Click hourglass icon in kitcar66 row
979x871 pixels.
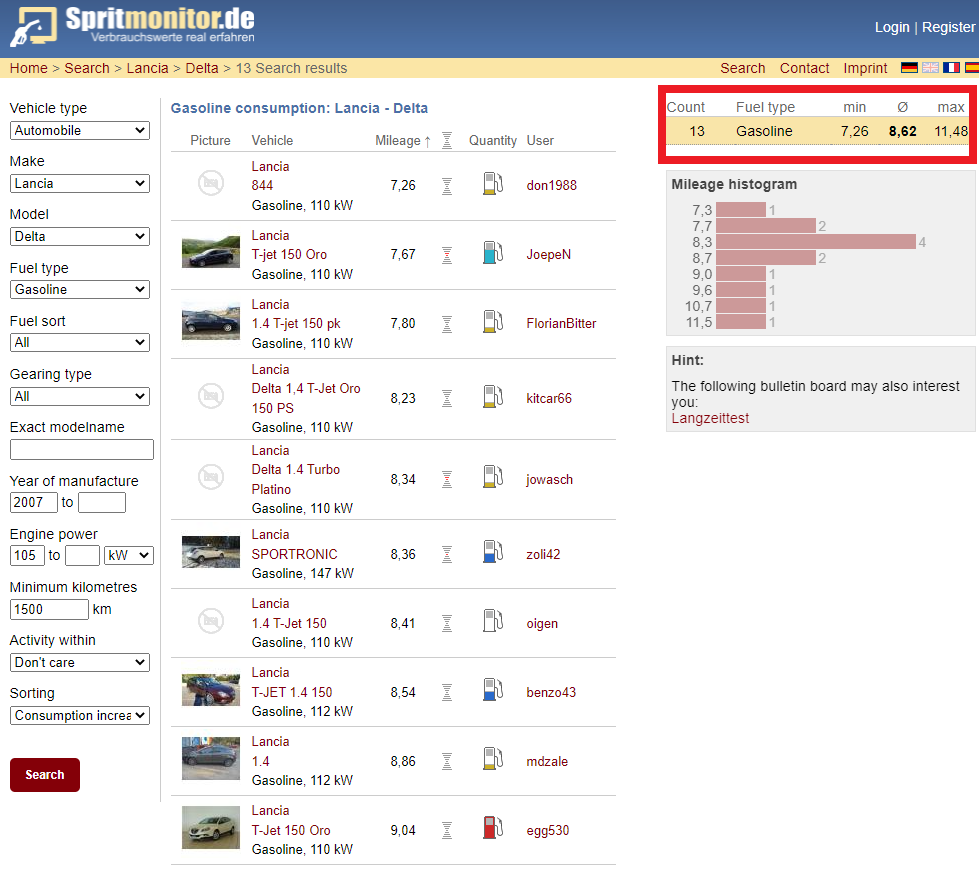[x=447, y=399]
